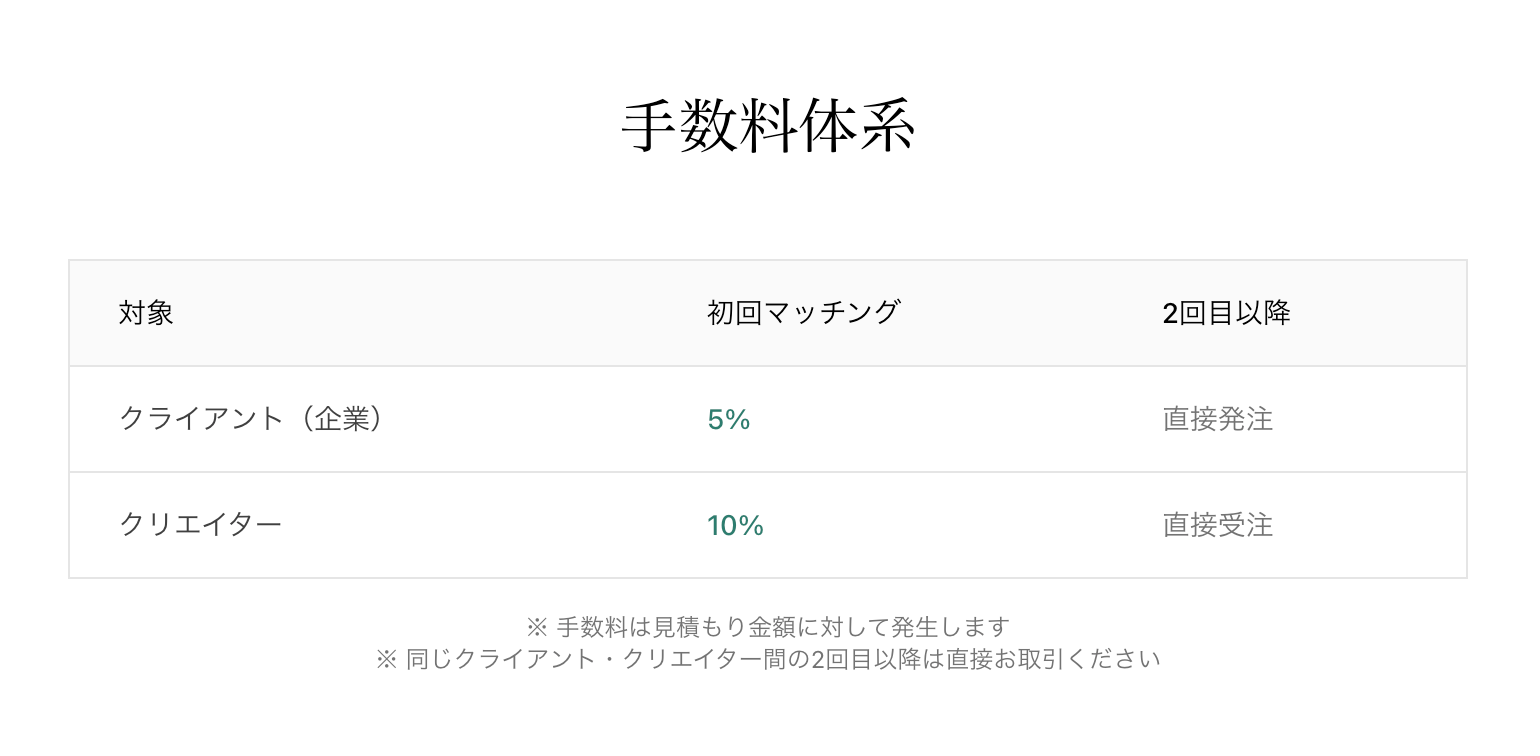The image size is (1540, 756).
Task: Click the ※ mark before 手数料は見積もり
Action: 536,628
